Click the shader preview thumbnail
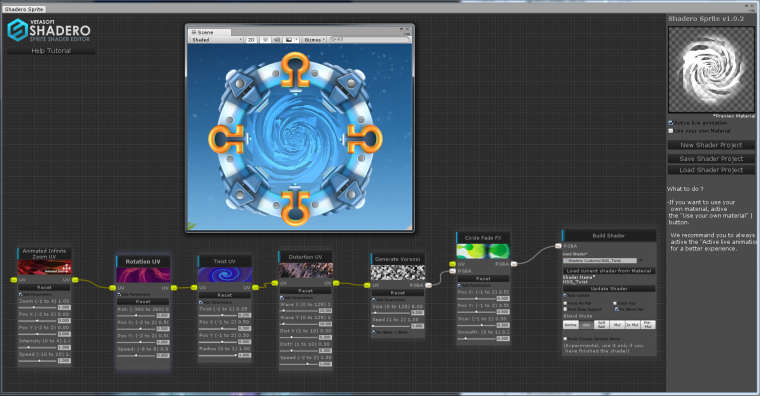 (711, 70)
